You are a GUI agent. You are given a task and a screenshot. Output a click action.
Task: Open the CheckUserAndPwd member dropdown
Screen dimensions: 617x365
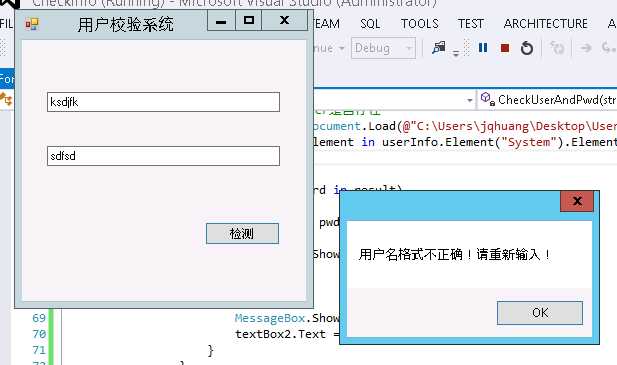[547, 100]
